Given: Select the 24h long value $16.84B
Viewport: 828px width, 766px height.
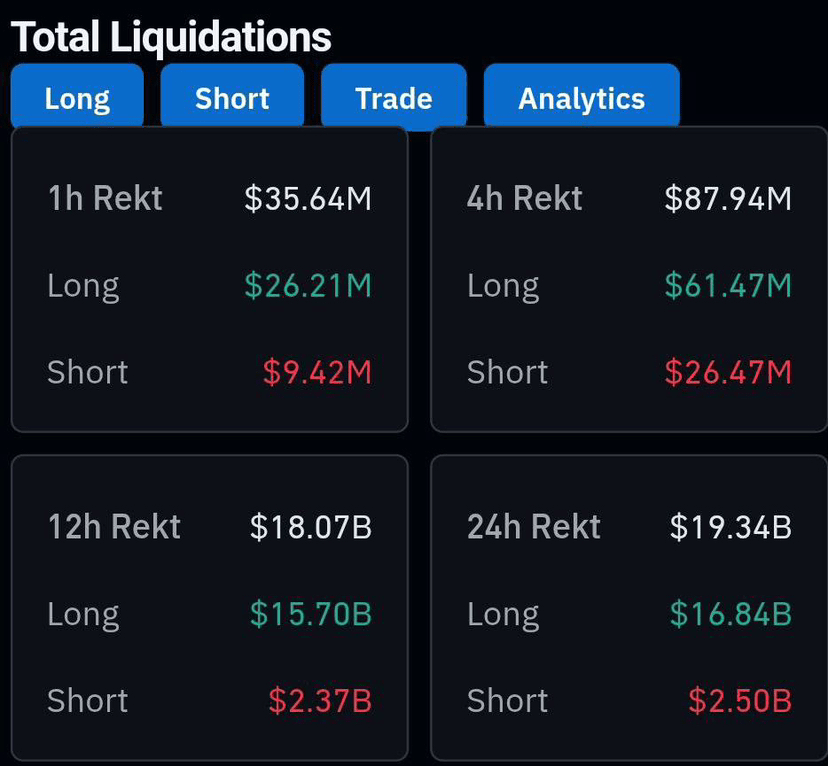Looking at the screenshot, I should click(x=731, y=613).
